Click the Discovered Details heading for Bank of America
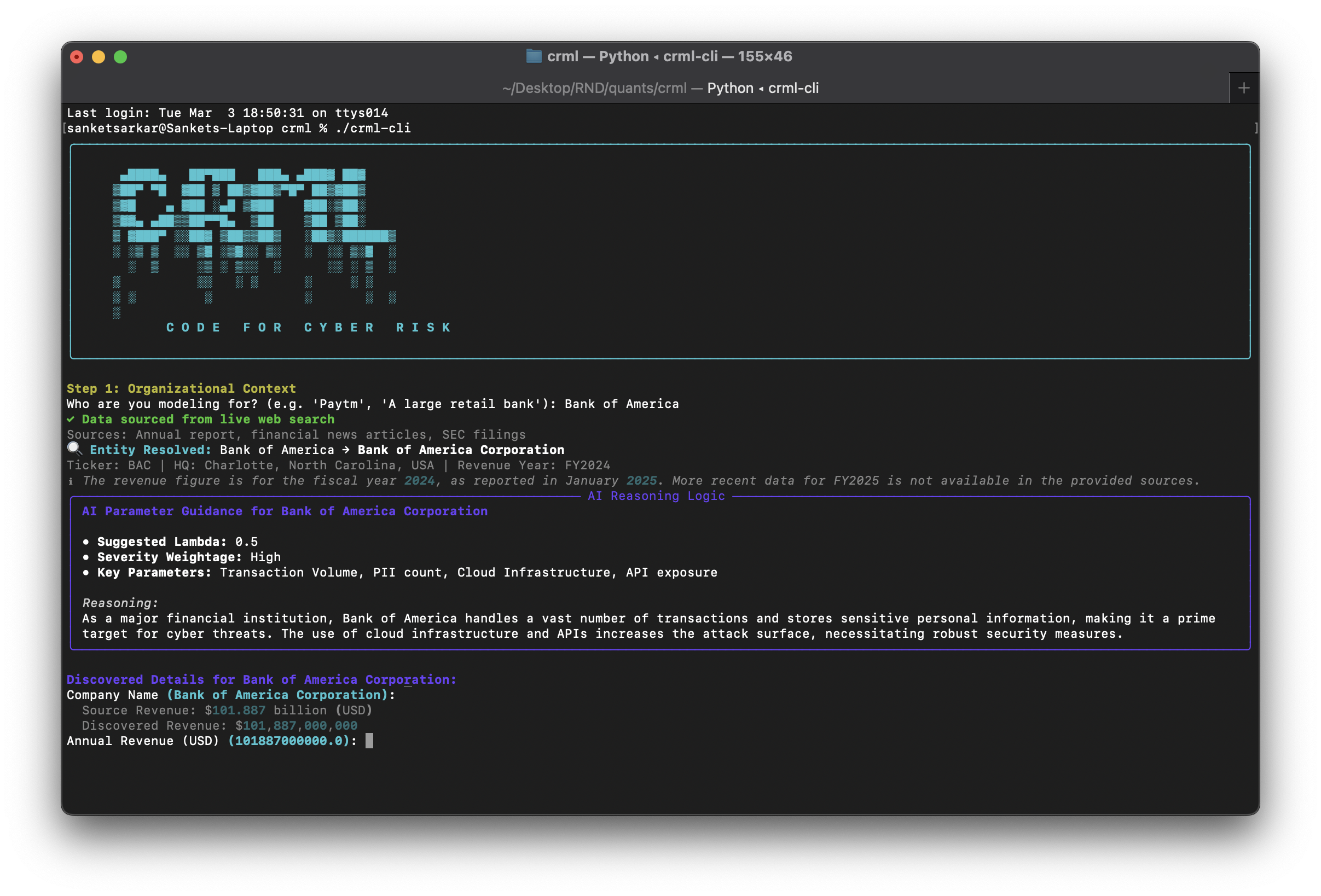 click(260, 679)
